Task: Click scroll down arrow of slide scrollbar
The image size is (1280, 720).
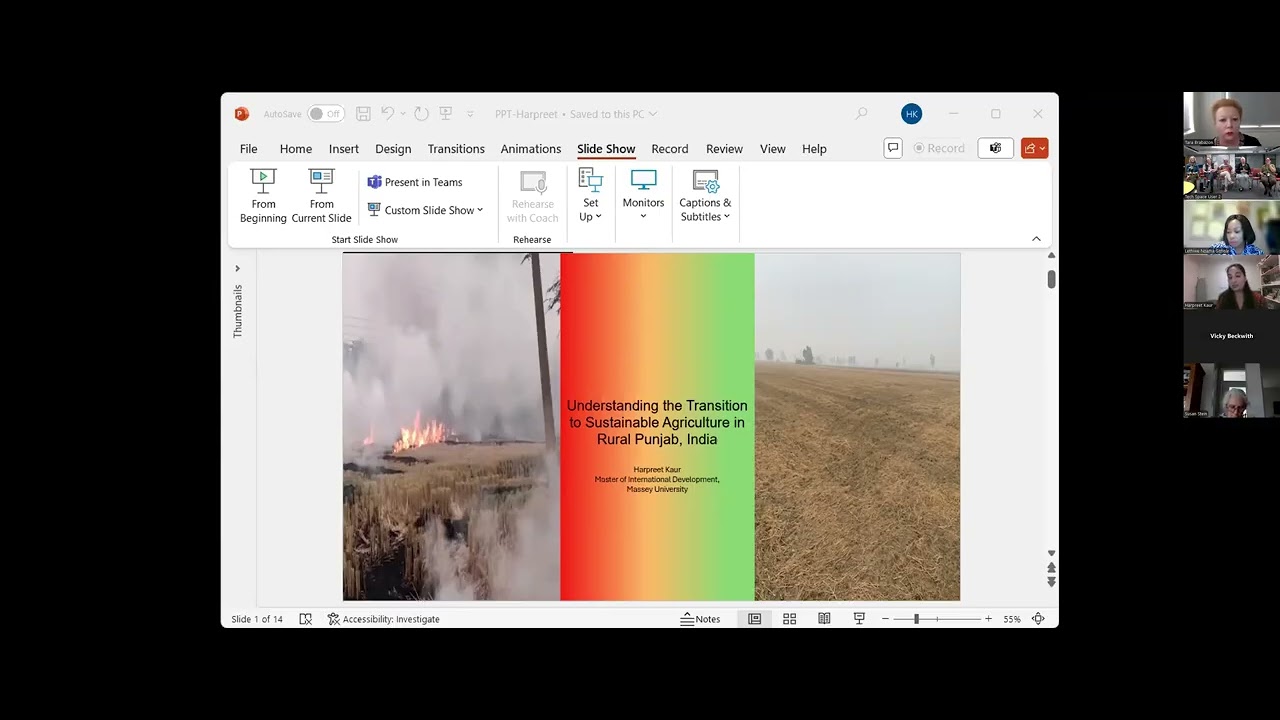Action: [1051, 553]
